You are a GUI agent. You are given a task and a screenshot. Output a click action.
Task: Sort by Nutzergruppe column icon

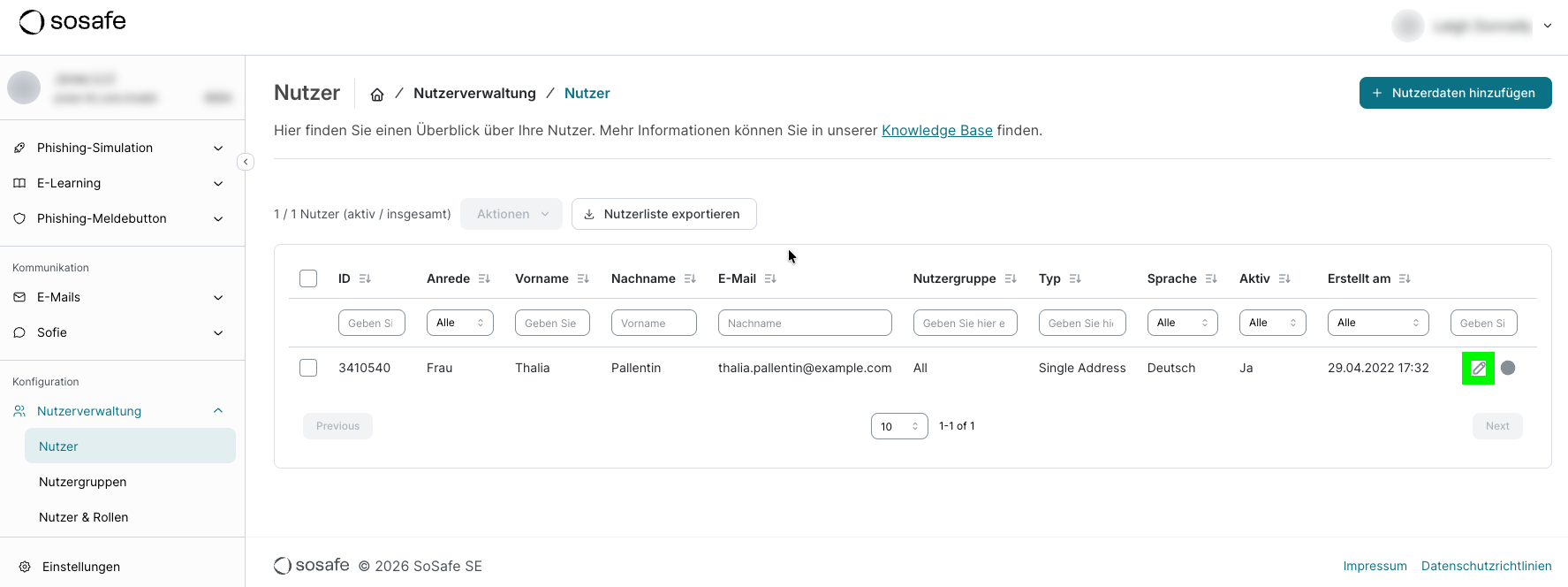[1011, 278]
